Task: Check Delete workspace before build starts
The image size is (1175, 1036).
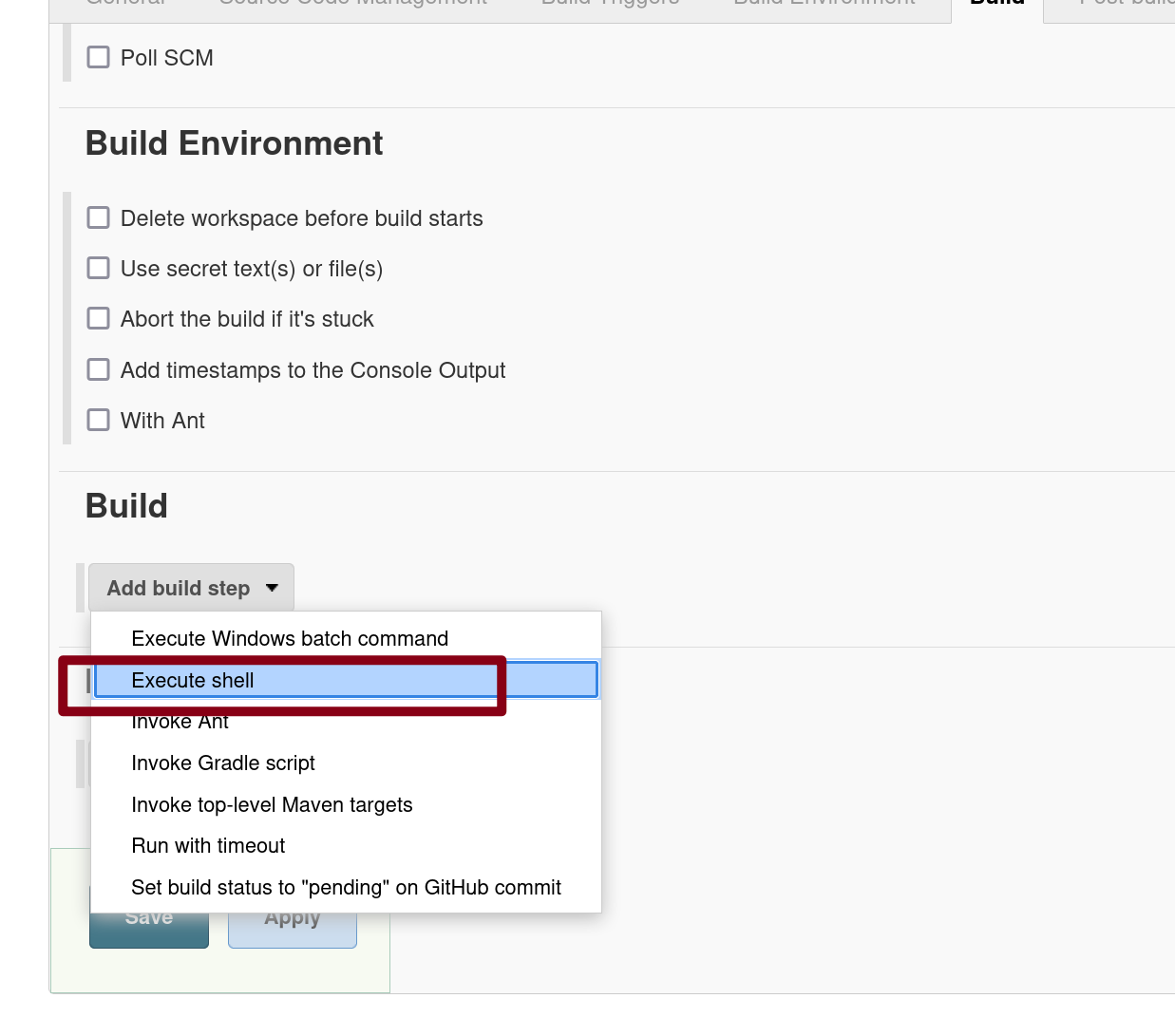Action: coord(99,218)
